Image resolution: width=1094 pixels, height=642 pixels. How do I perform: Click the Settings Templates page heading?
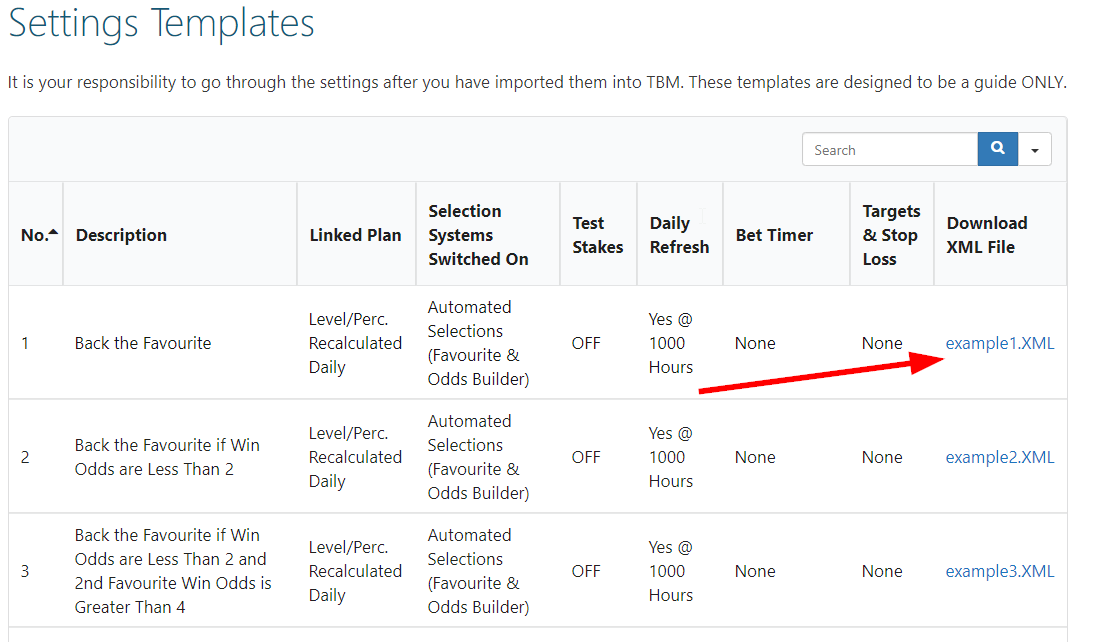tap(160, 24)
